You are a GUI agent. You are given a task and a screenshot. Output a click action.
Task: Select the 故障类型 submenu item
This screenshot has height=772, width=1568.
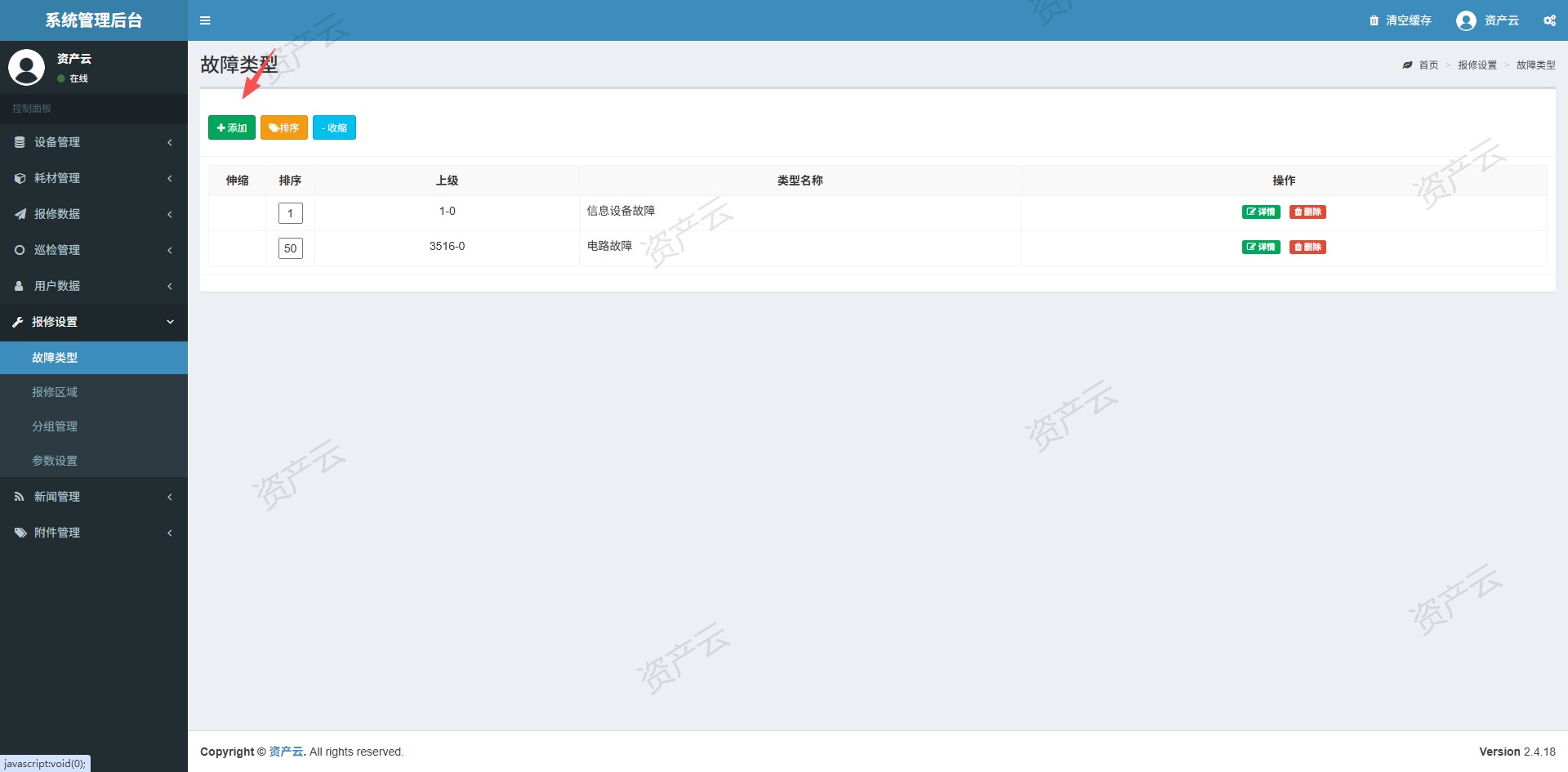pyautogui.click(x=94, y=358)
